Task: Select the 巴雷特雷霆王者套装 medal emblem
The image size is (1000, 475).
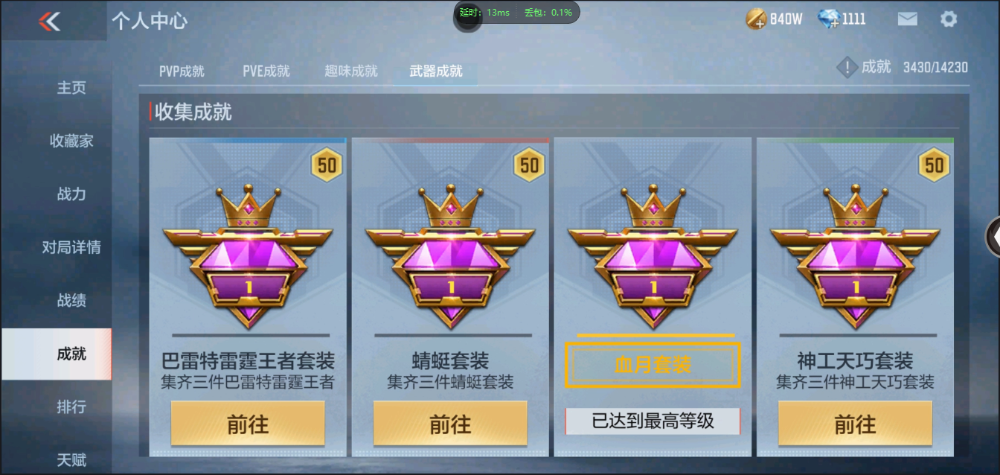Action: coord(248,256)
